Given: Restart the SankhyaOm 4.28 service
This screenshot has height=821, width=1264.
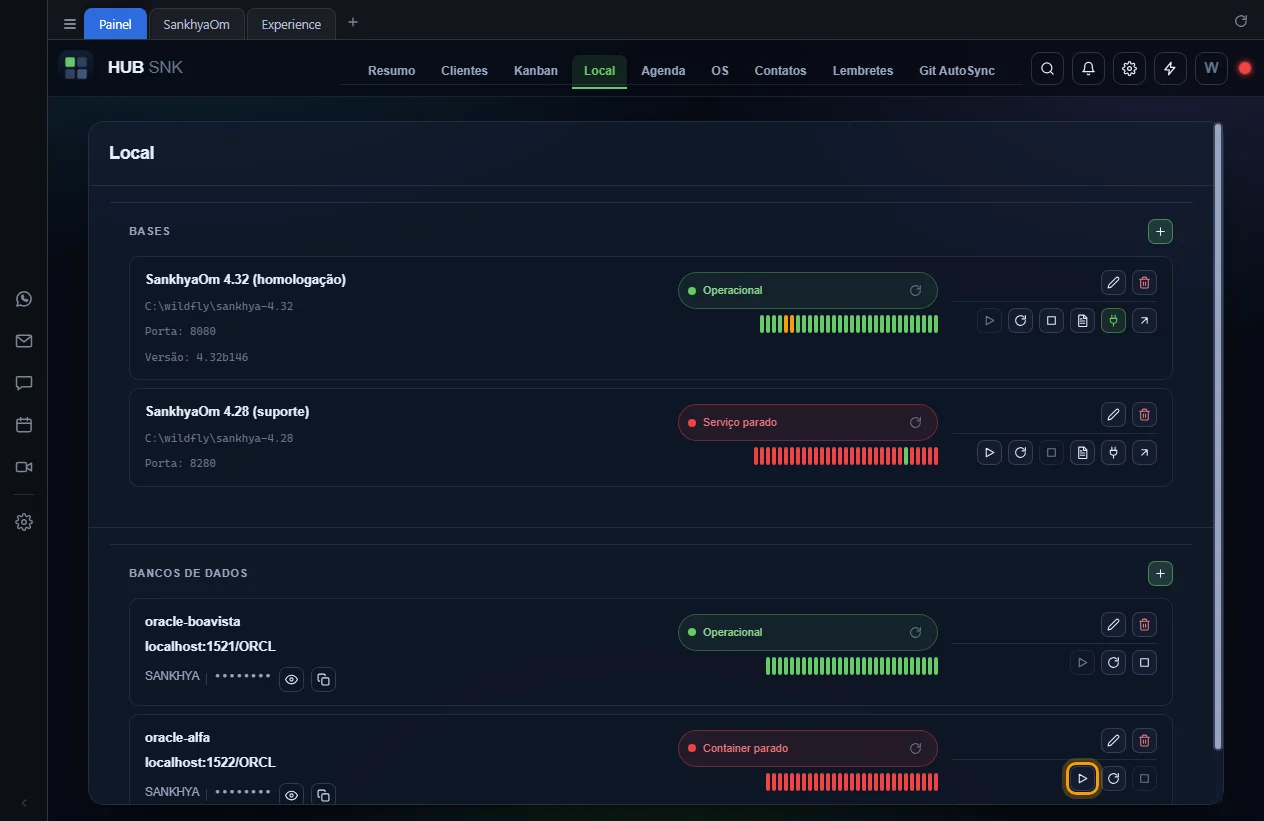Looking at the screenshot, I should tap(1020, 453).
